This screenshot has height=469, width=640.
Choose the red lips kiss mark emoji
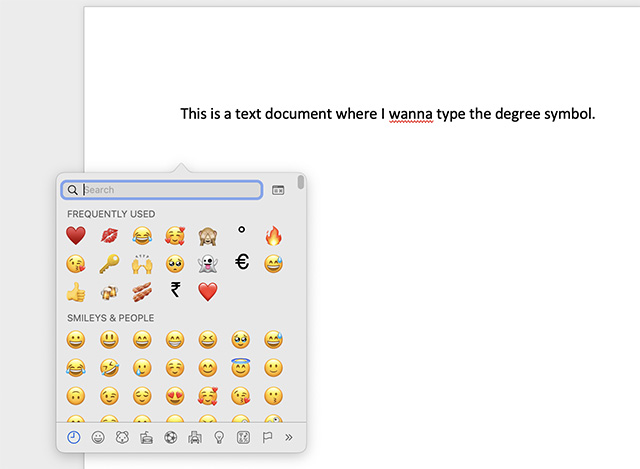pos(108,236)
